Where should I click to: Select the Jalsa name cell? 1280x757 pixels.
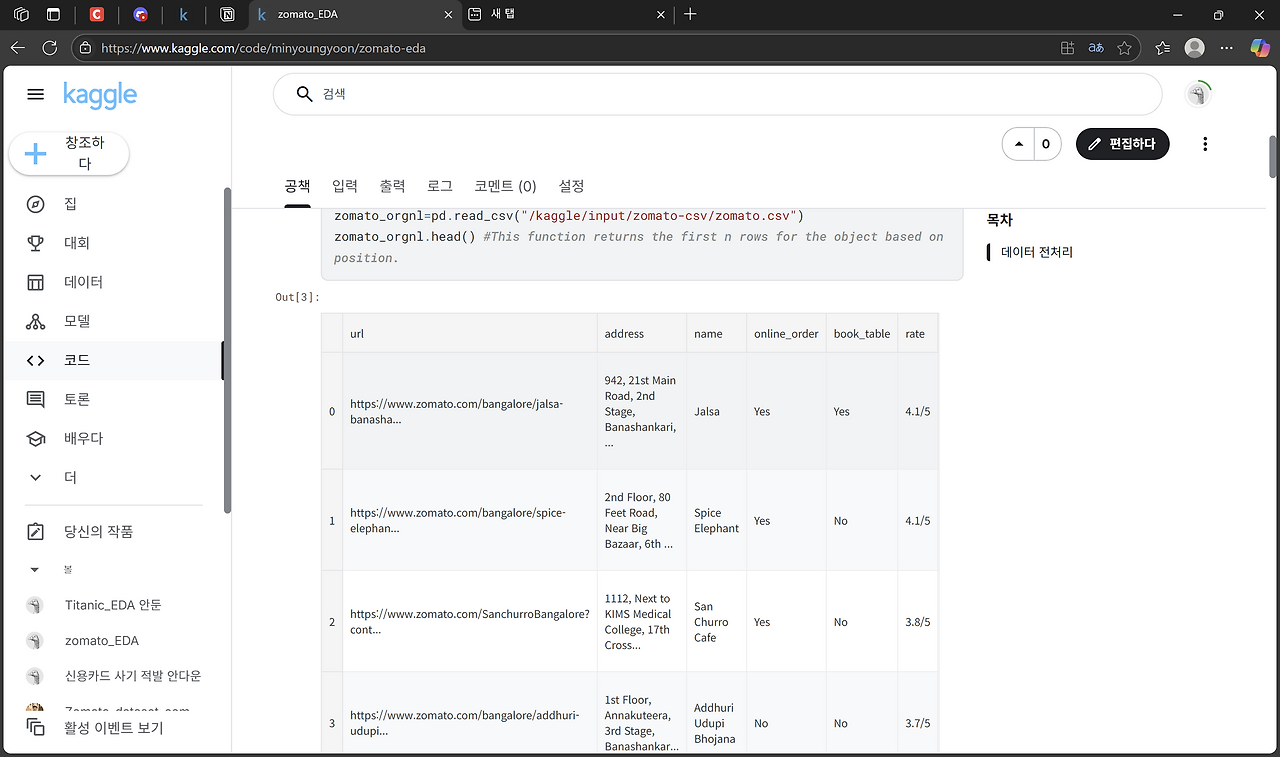(716, 411)
